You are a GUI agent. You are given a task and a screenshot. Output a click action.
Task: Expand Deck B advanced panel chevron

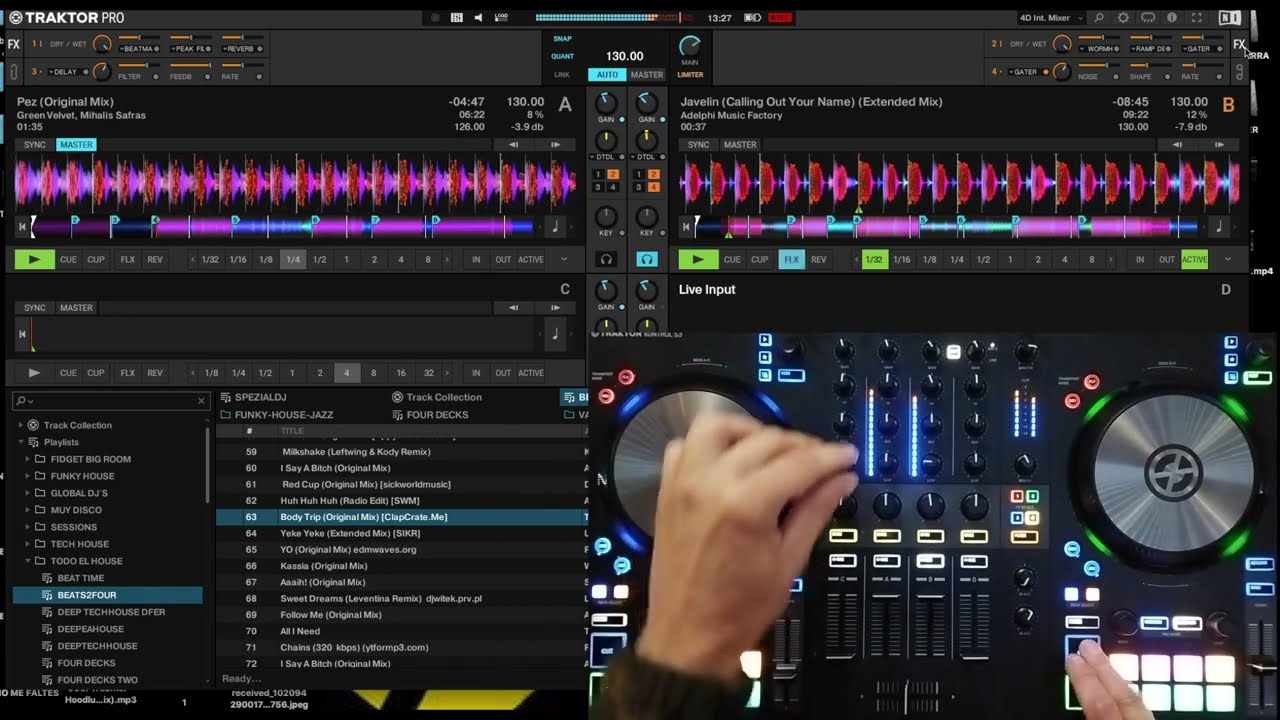(x=1227, y=259)
